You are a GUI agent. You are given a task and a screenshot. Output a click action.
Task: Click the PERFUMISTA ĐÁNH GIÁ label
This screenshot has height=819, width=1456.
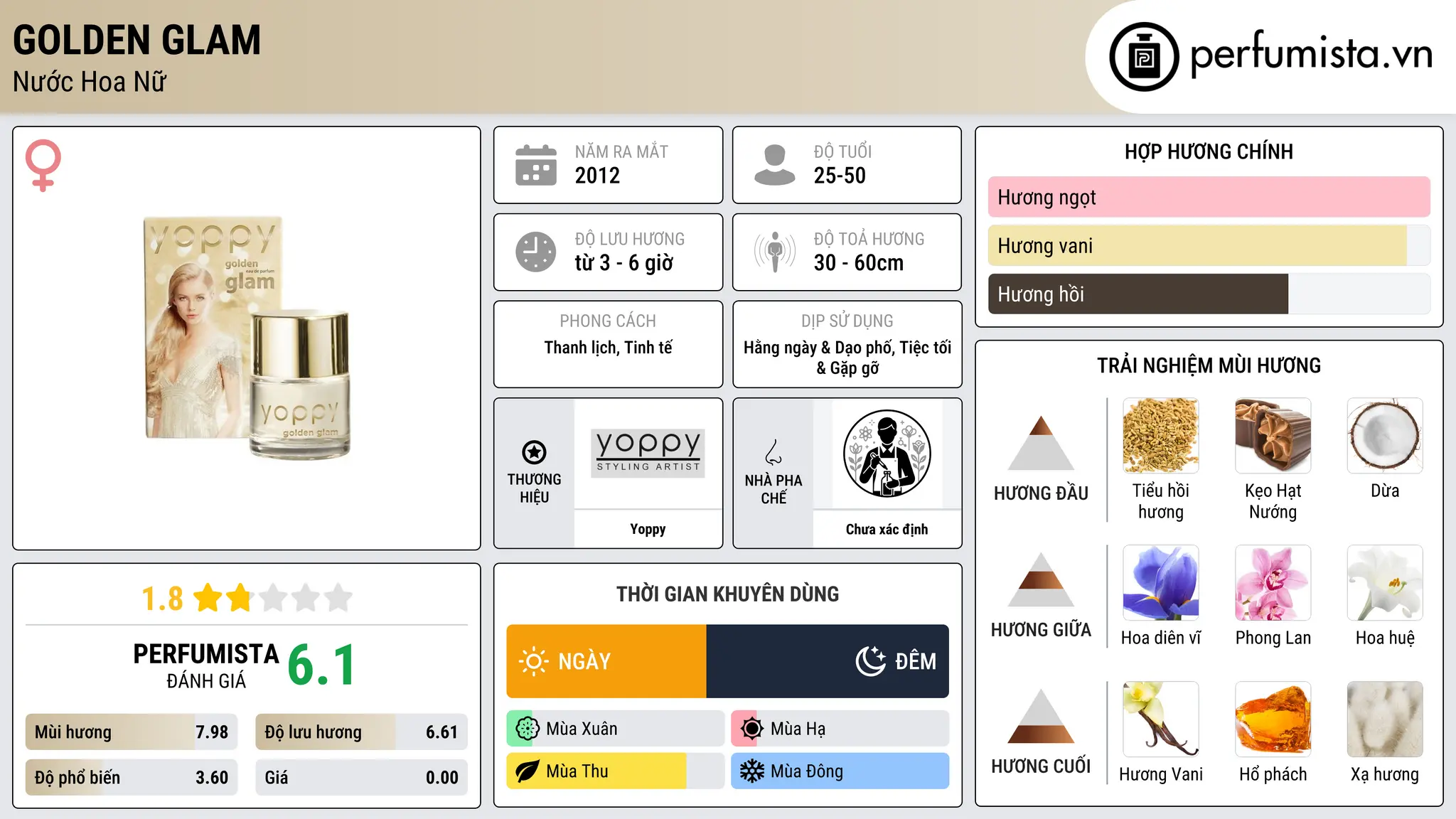point(206,665)
